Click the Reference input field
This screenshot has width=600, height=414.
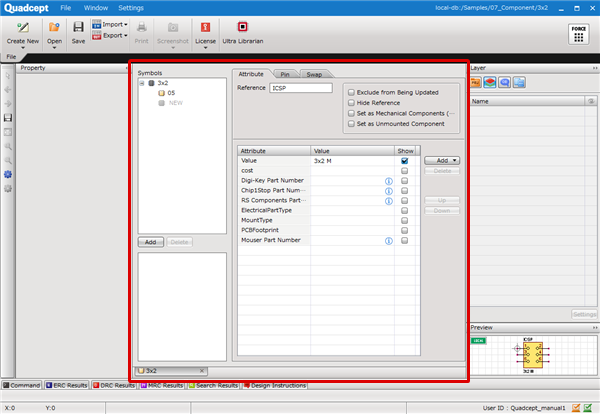coord(293,88)
